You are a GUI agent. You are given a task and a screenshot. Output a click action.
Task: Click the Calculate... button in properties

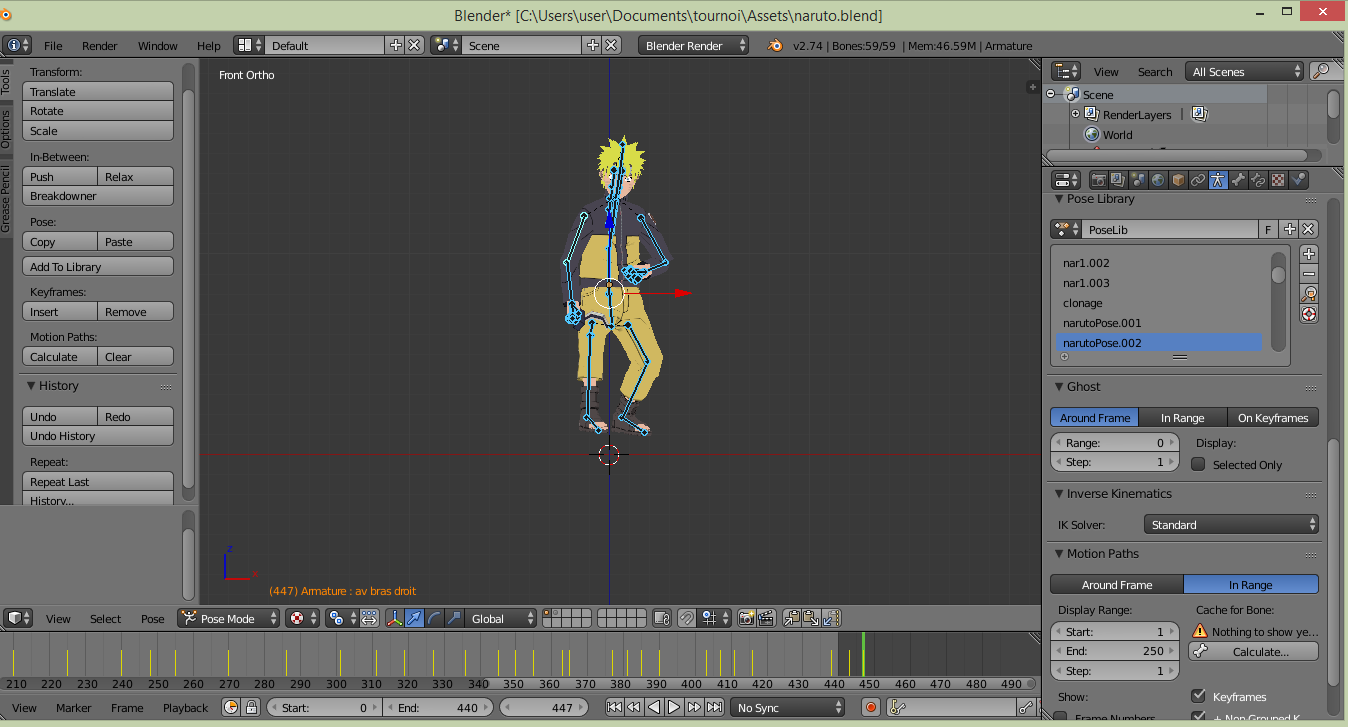tap(1253, 651)
